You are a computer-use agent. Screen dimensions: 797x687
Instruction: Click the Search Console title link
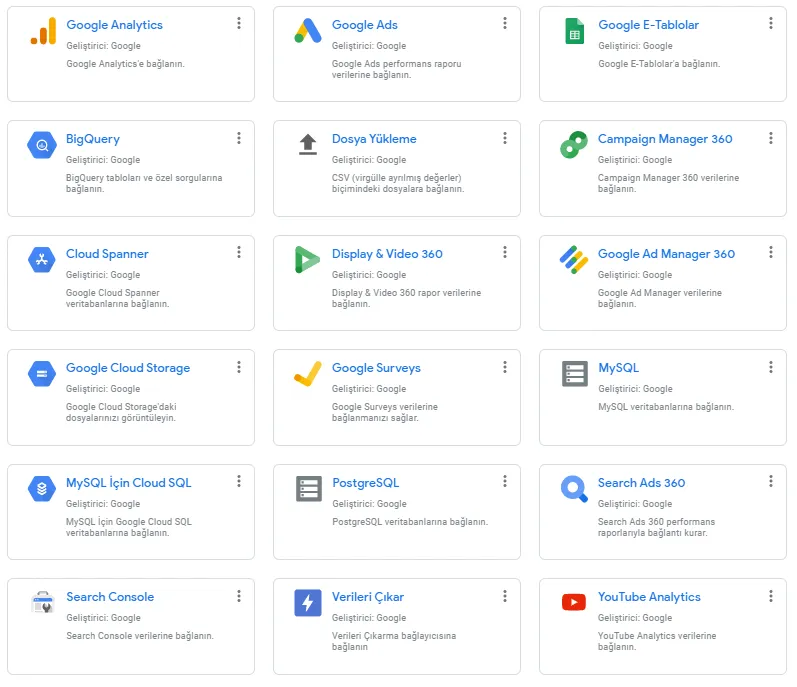pyautogui.click(x=110, y=597)
